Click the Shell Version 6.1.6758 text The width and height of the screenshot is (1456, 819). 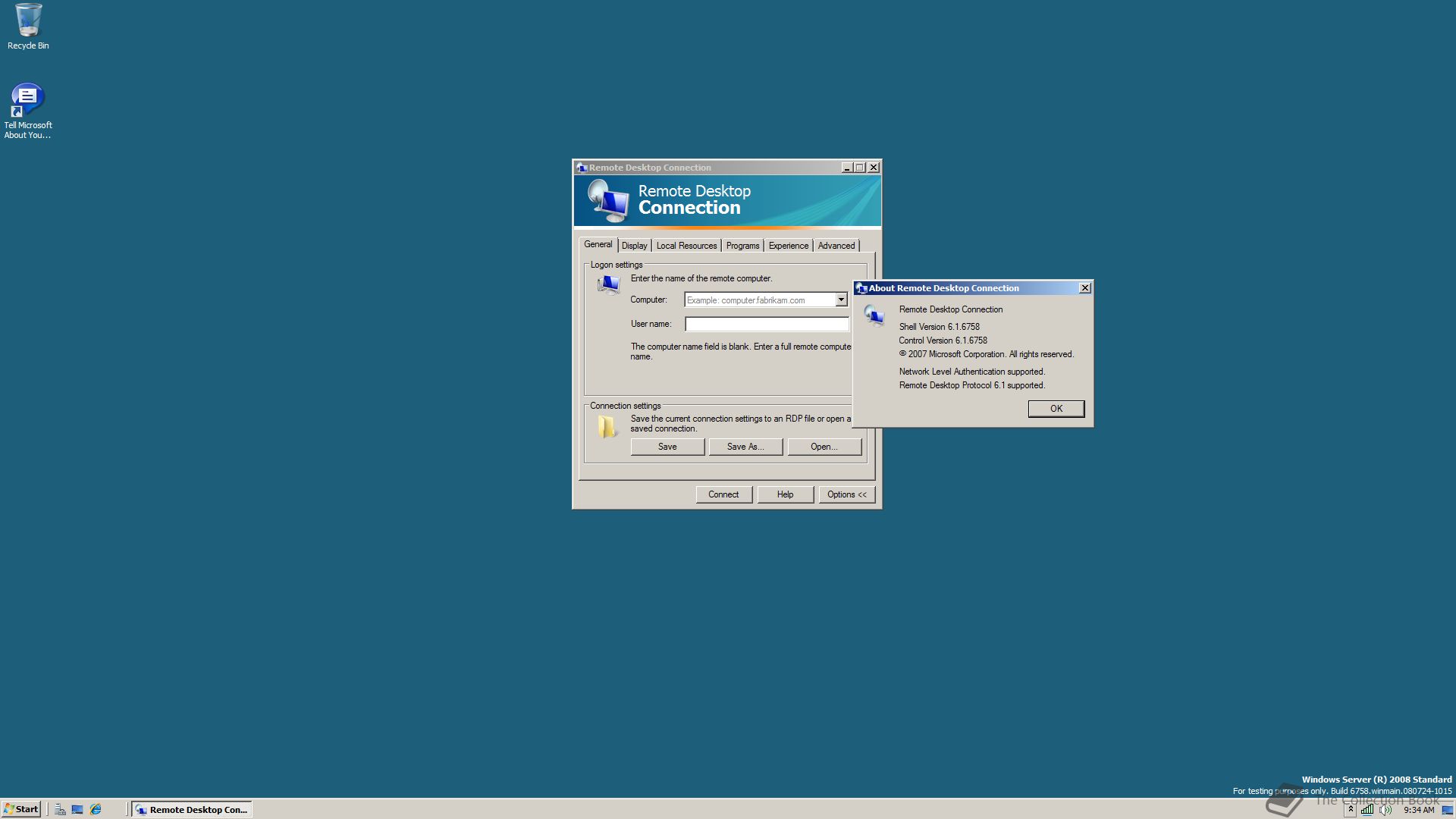pos(940,327)
